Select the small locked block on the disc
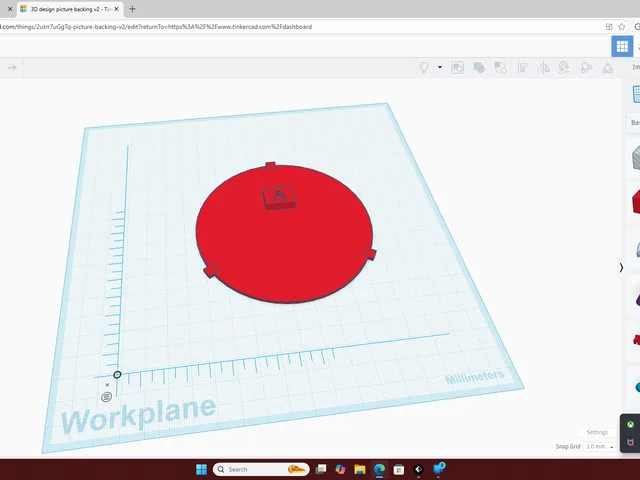 pos(279,198)
